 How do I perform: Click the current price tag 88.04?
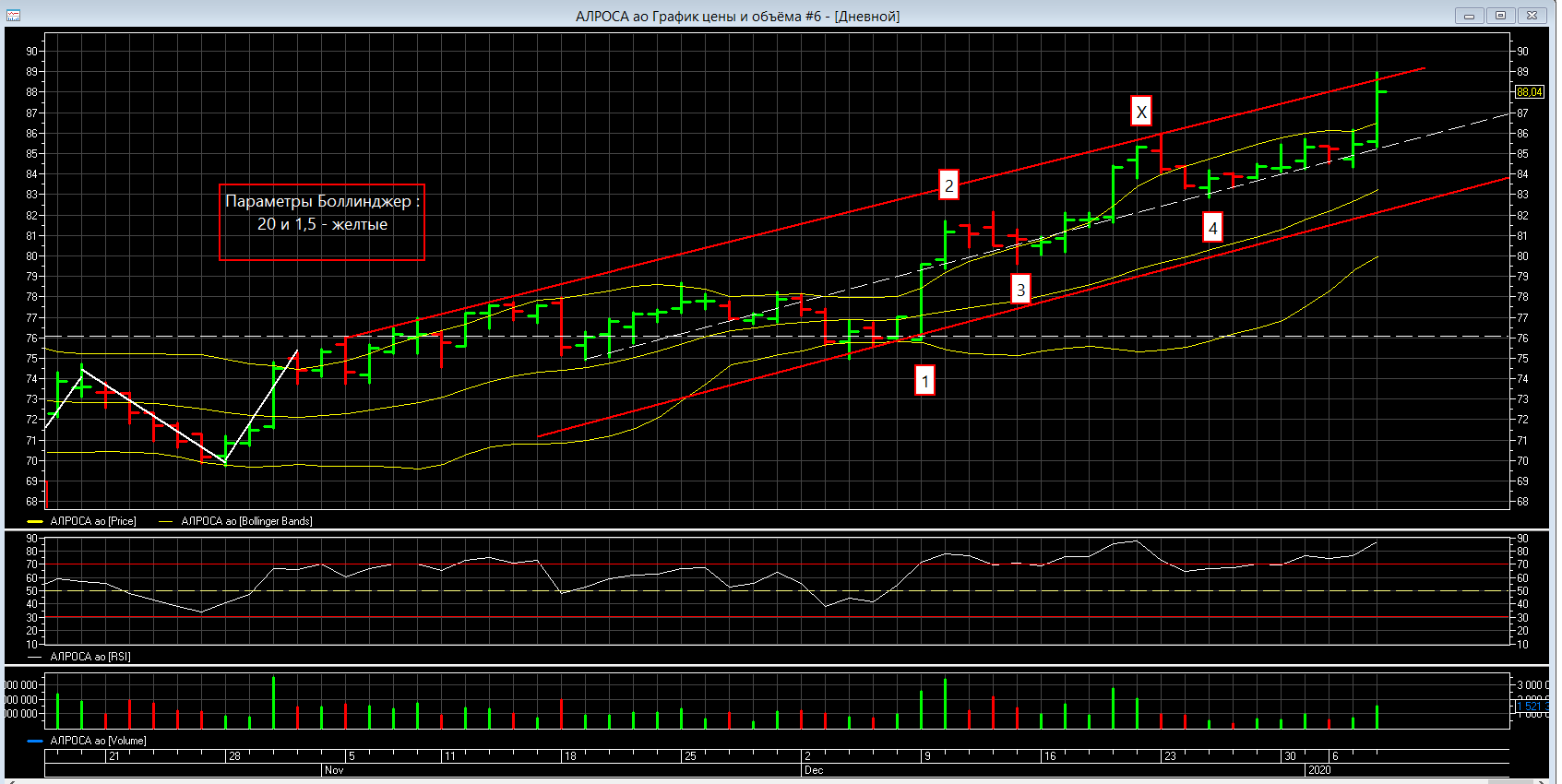click(1530, 91)
